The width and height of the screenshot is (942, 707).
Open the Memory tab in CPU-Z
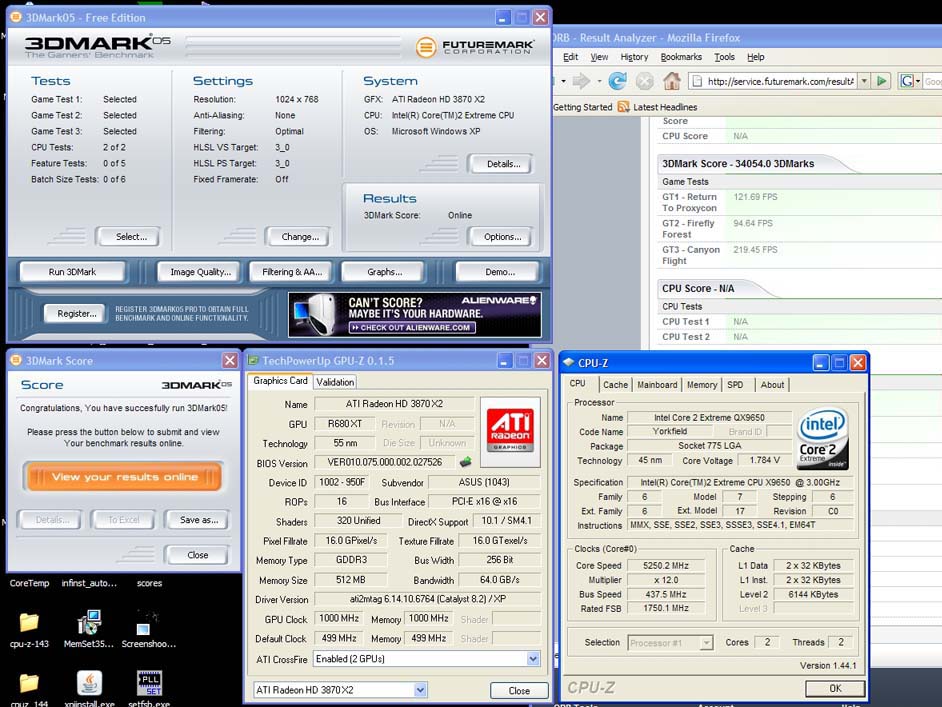(702, 384)
